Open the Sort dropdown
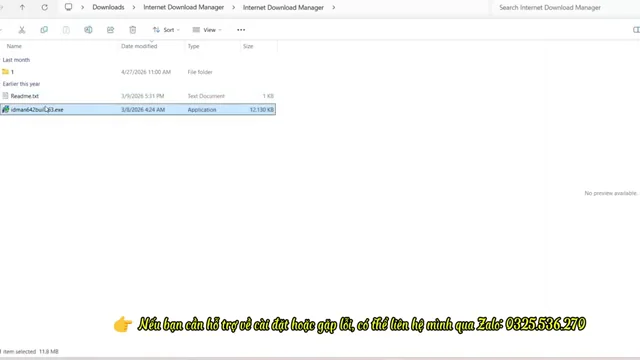Image resolution: width=640 pixels, height=360 pixels. click(x=166, y=30)
